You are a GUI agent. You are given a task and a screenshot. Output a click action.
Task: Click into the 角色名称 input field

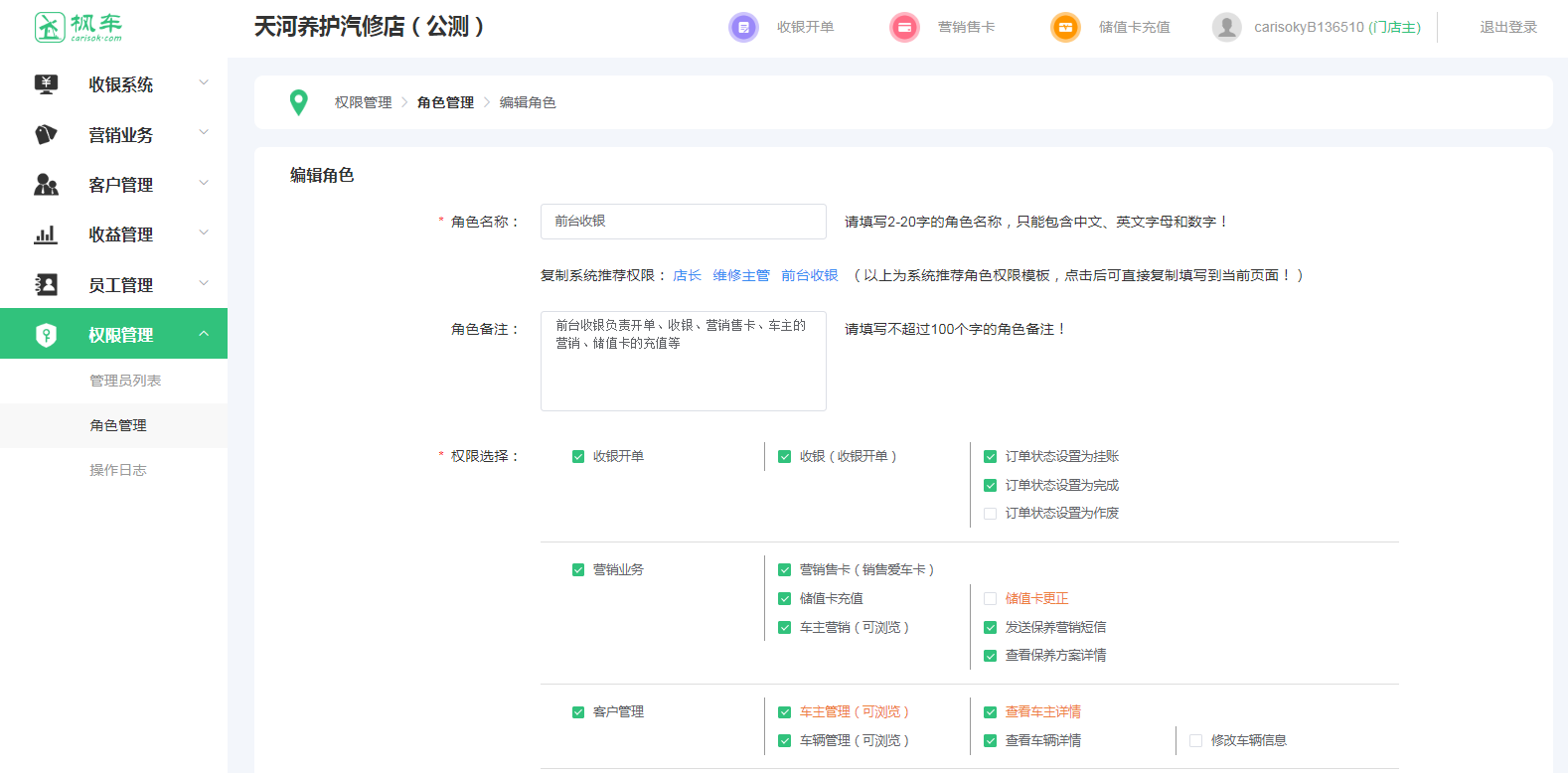(683, 222)
